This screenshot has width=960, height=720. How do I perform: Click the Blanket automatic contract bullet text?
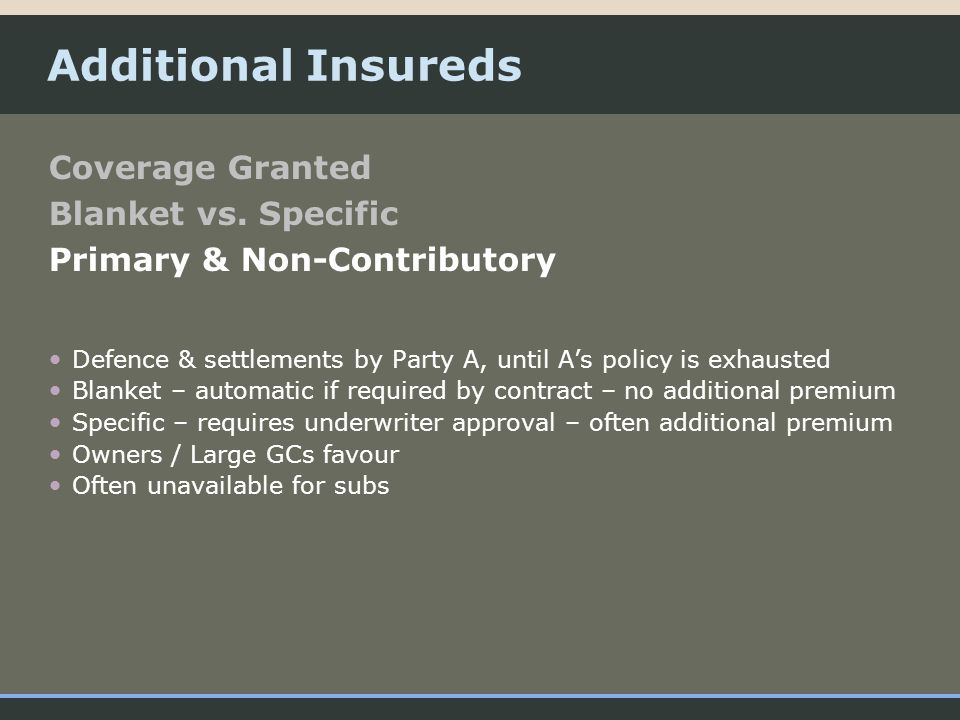[x=484, y=391]
